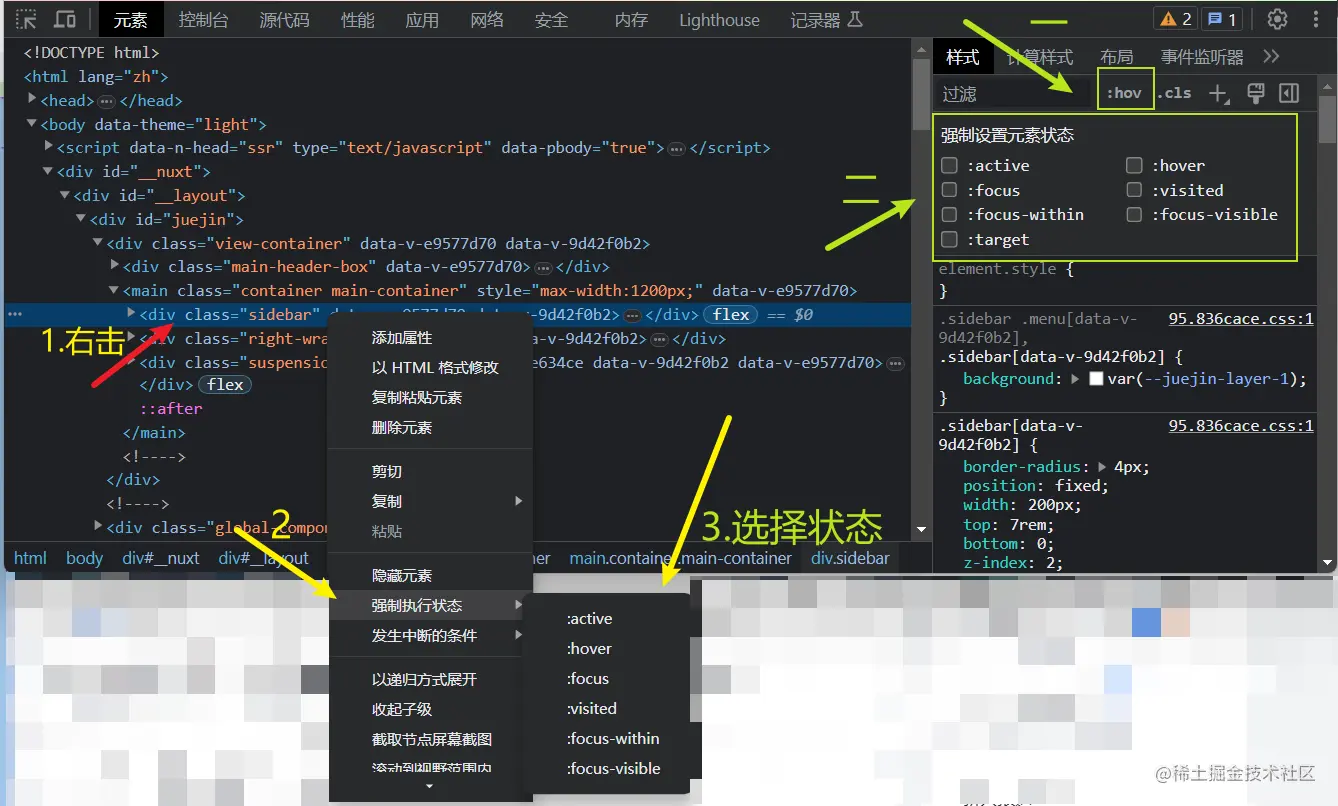Viewport: 1338px width, 806px height.
Task: Collapse the div id __nuxt node
Action: (49, 171)
